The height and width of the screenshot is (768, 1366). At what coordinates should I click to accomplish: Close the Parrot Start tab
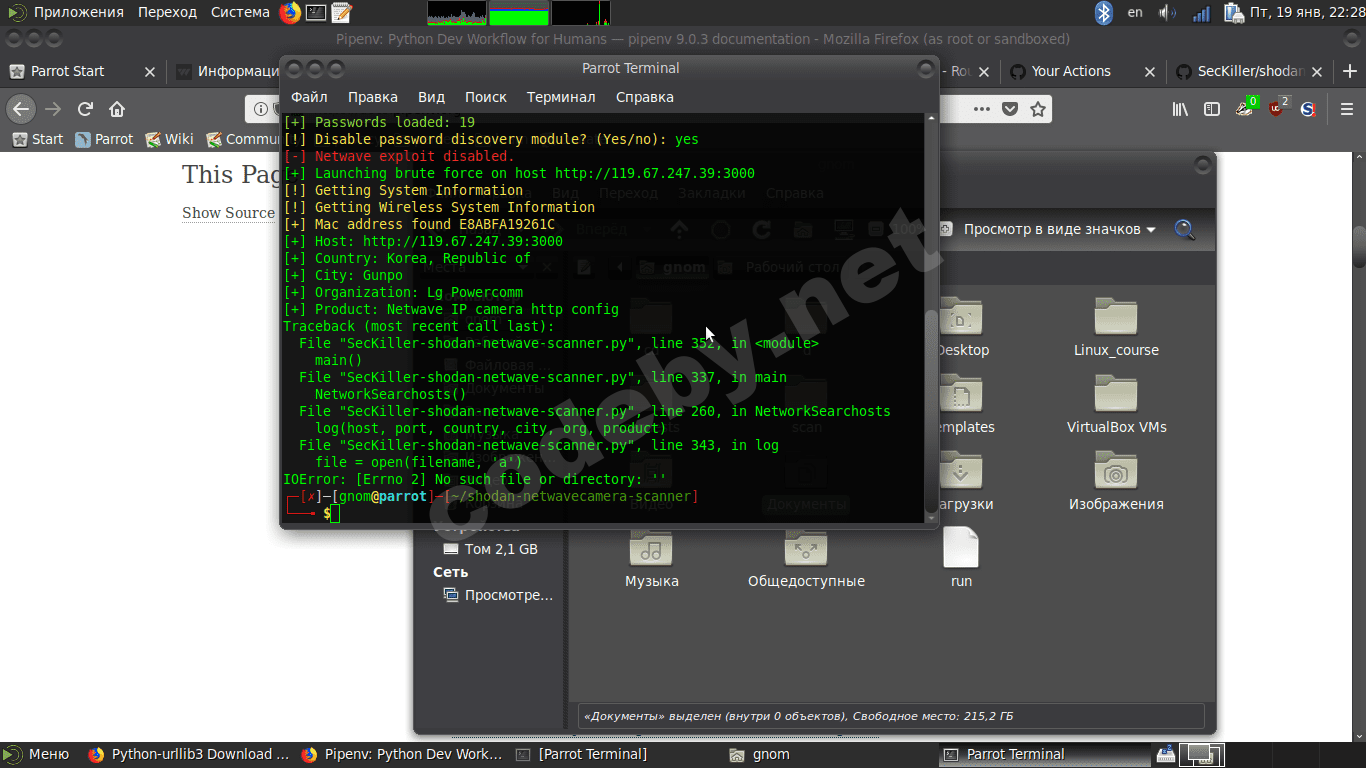coord(149,71)
